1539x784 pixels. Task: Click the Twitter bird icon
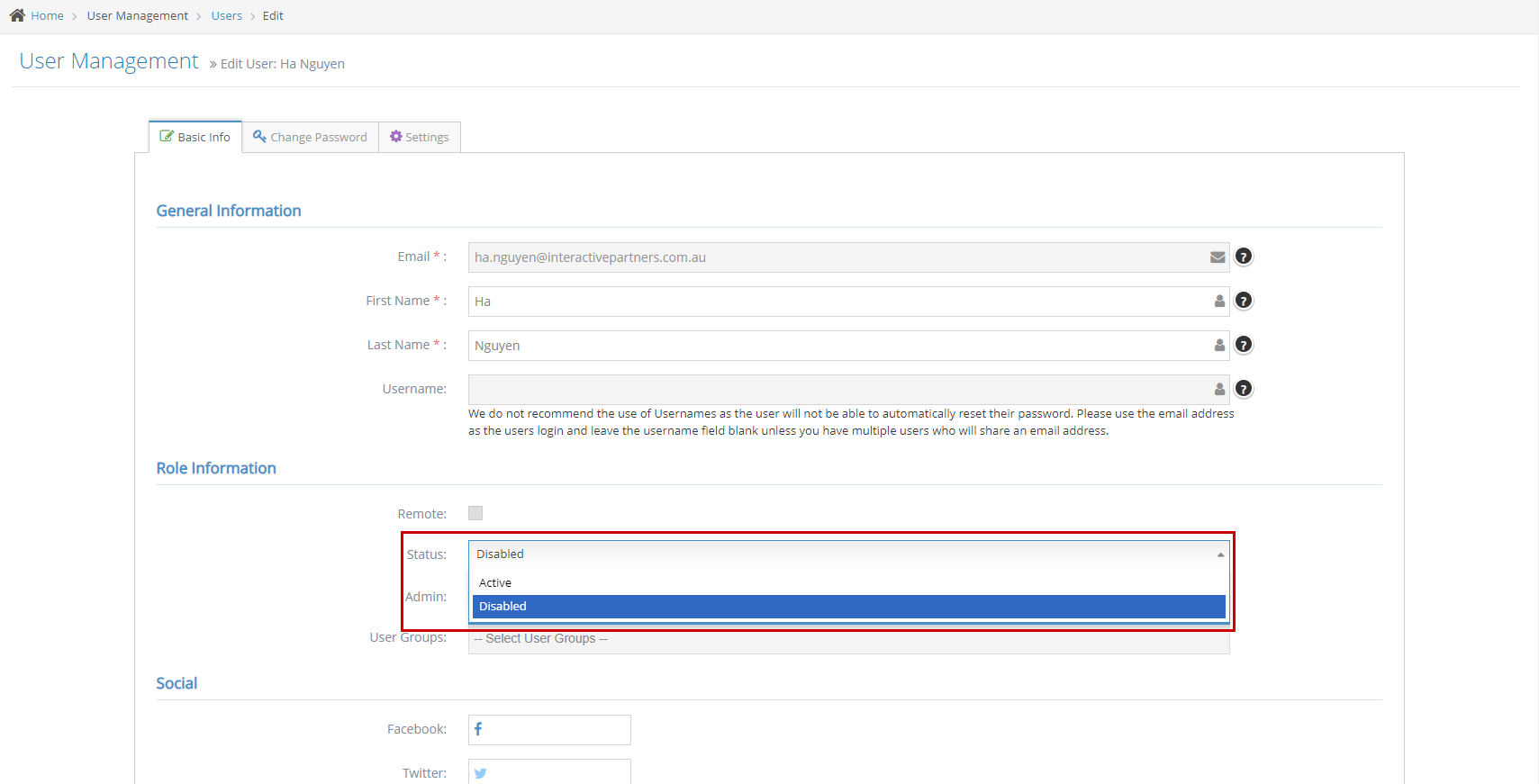tap(480, 773)
